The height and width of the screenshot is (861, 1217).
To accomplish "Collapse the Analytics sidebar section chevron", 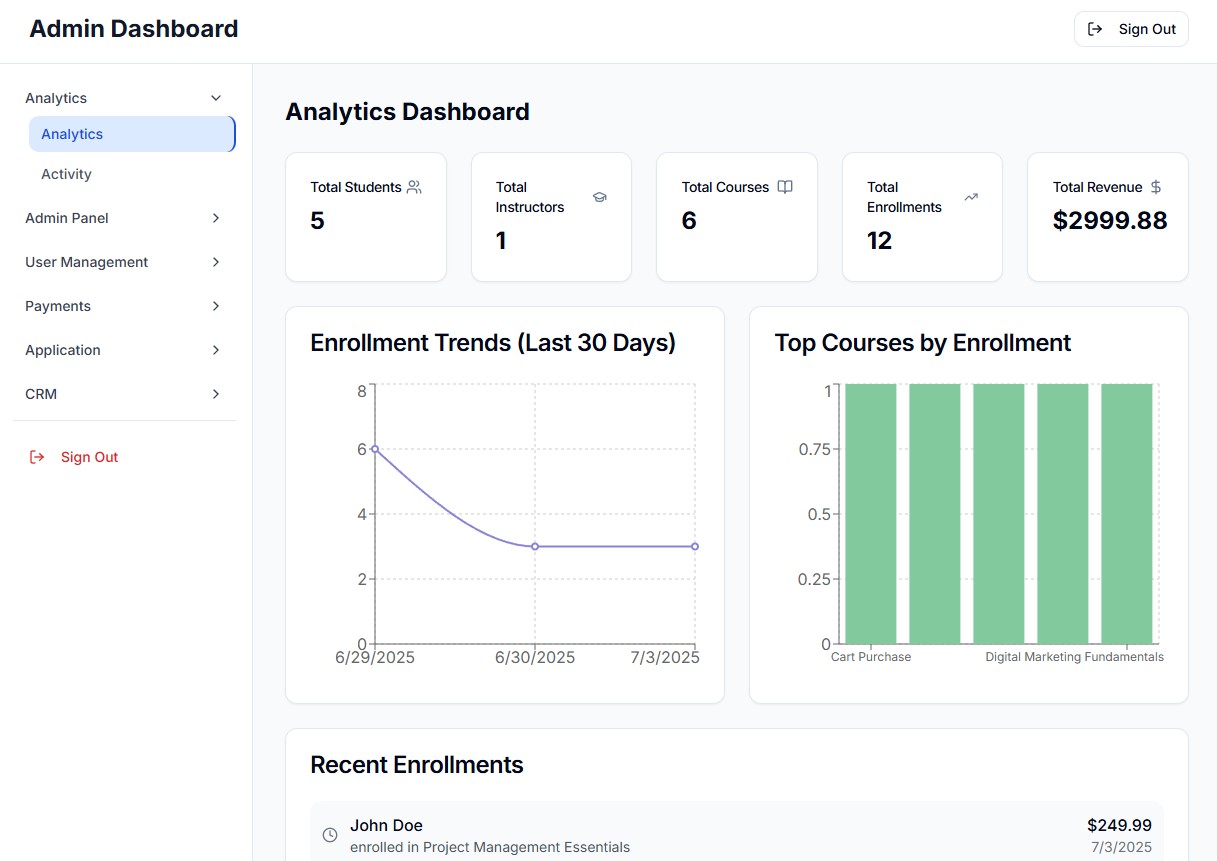I will [x=215, y=98].
